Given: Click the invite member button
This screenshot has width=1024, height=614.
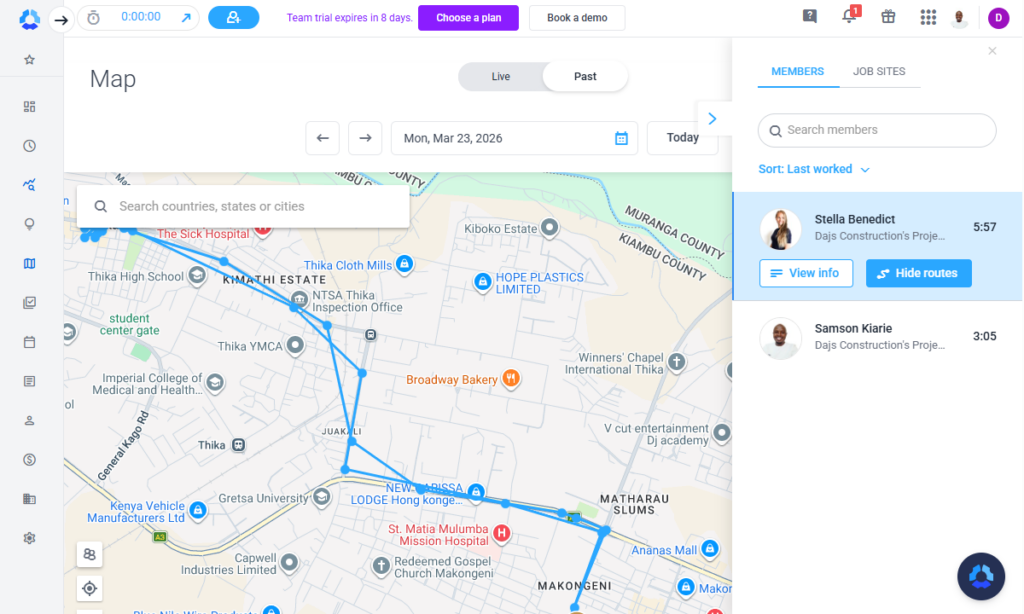Looking at the screenshot, I should pyautogui.click(x=233, y=18).
